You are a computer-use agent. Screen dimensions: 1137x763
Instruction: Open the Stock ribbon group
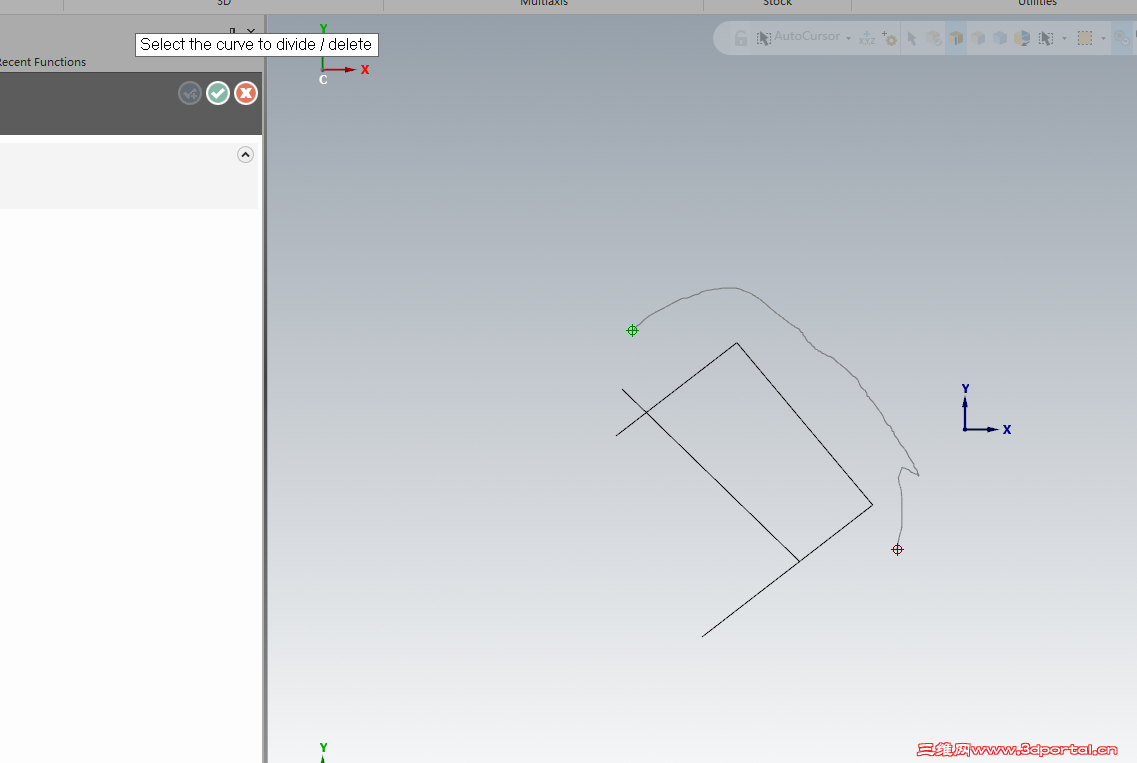(x=777, y=4)
